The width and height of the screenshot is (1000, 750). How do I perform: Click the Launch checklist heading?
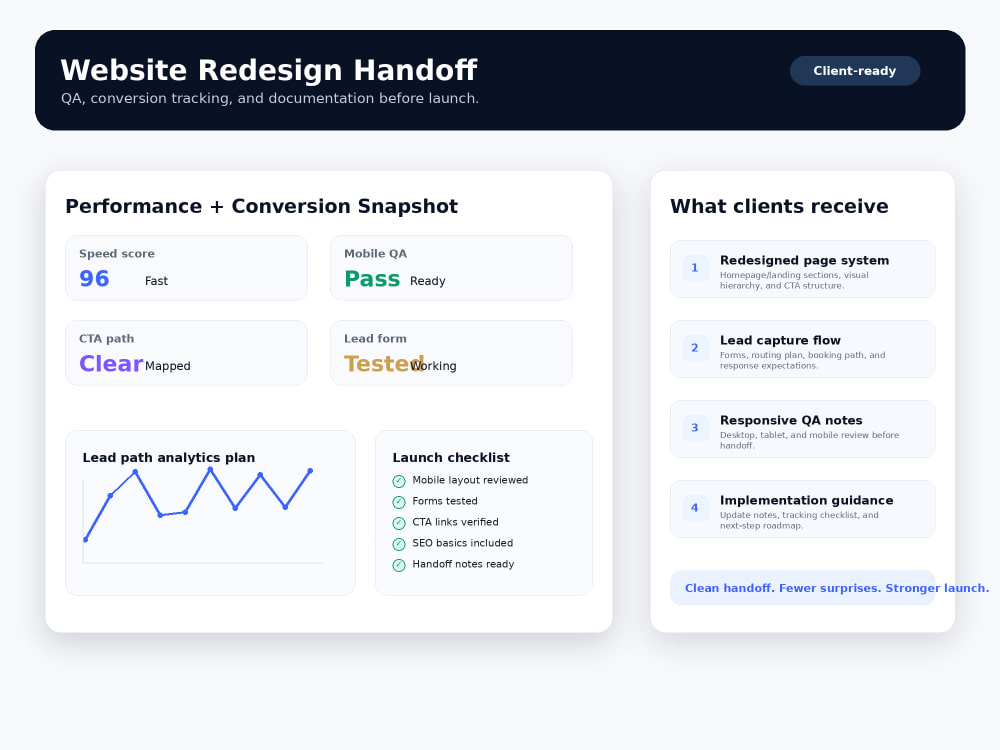[x=451, y=457]
